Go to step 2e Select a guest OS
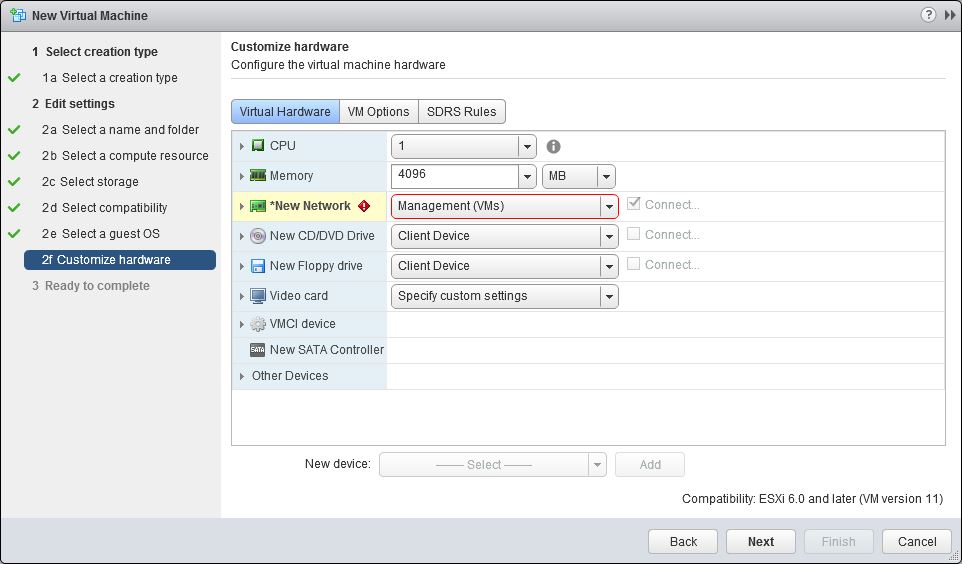962x564 pixels. pyautogui.click(x=101, y=234)
